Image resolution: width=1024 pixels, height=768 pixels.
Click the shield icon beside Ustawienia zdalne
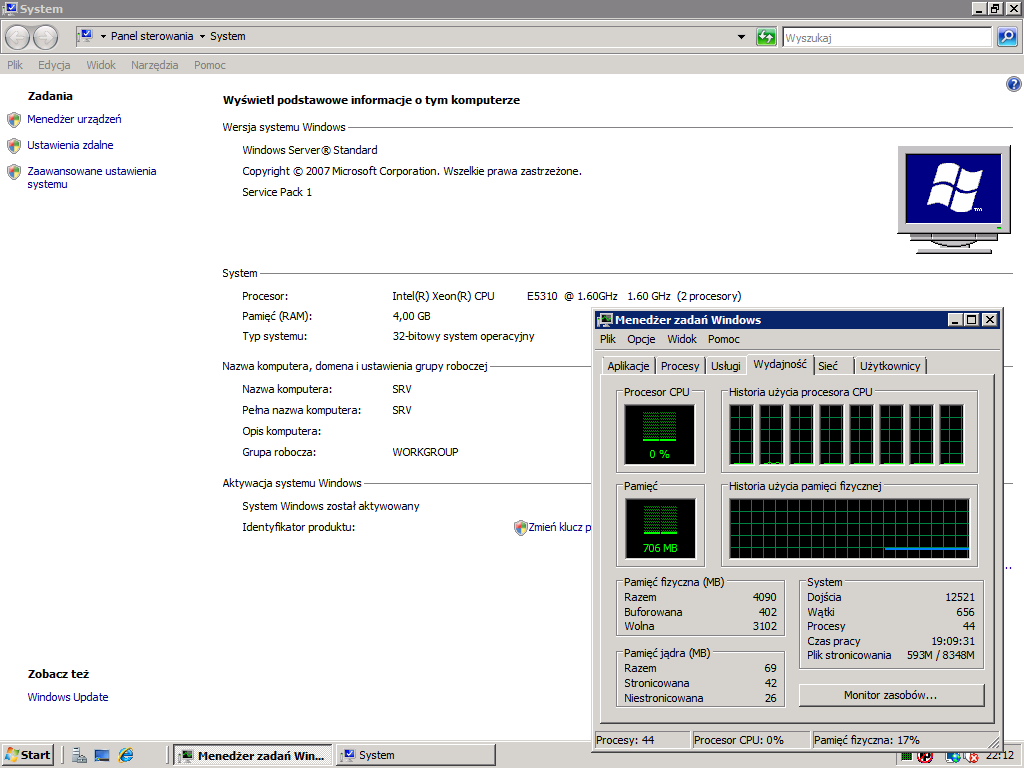(14, 146)
